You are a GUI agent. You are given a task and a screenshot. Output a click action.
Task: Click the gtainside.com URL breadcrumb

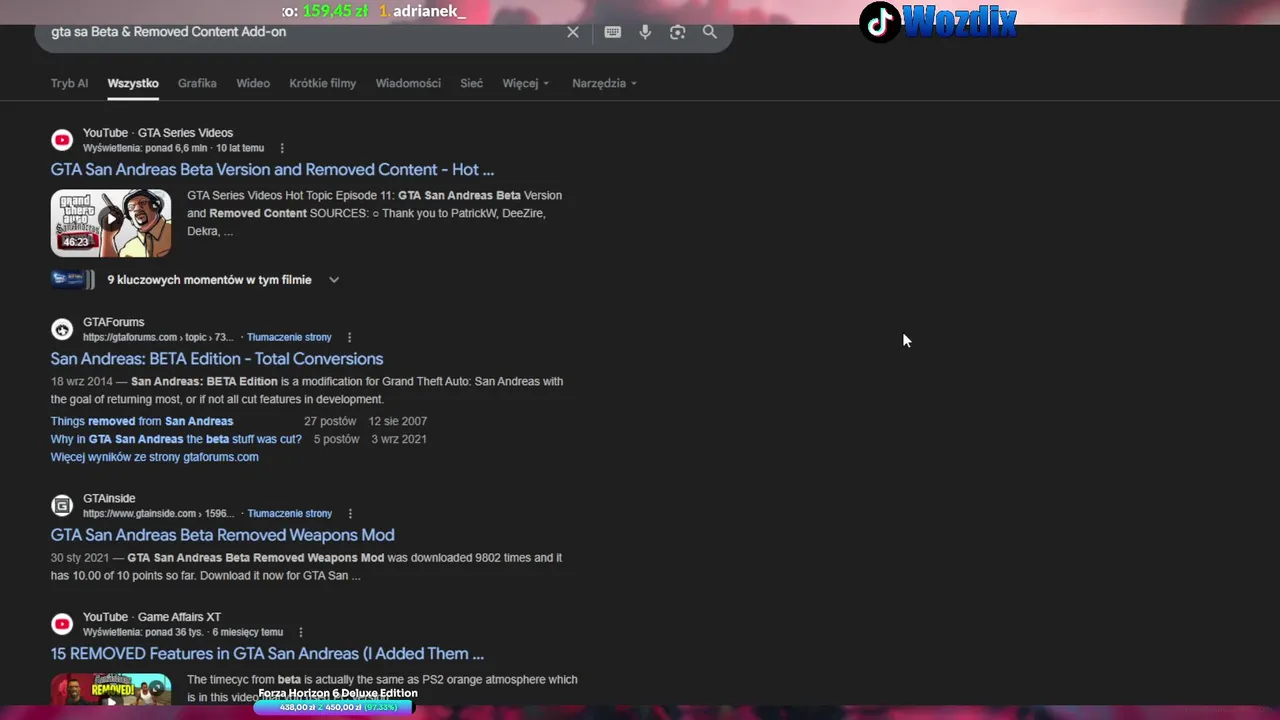[x=159, y=513]
